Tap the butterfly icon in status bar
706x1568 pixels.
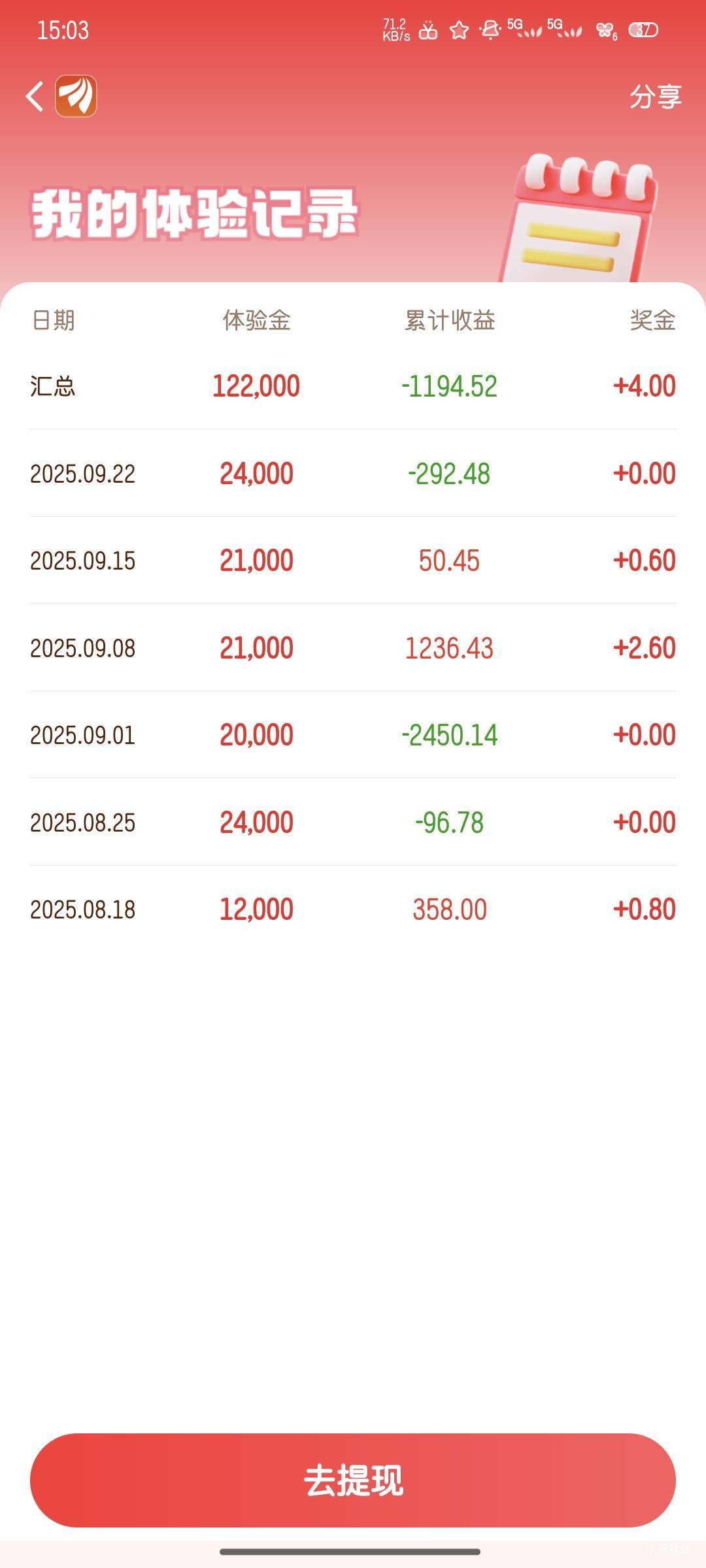(605, 30)
